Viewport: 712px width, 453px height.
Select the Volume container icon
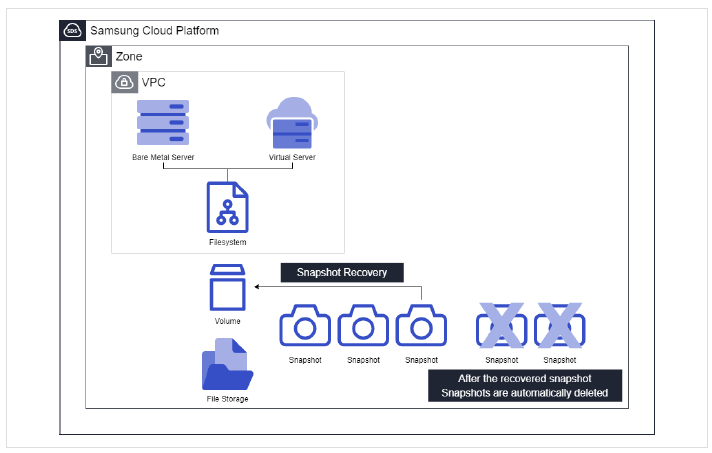227,288
